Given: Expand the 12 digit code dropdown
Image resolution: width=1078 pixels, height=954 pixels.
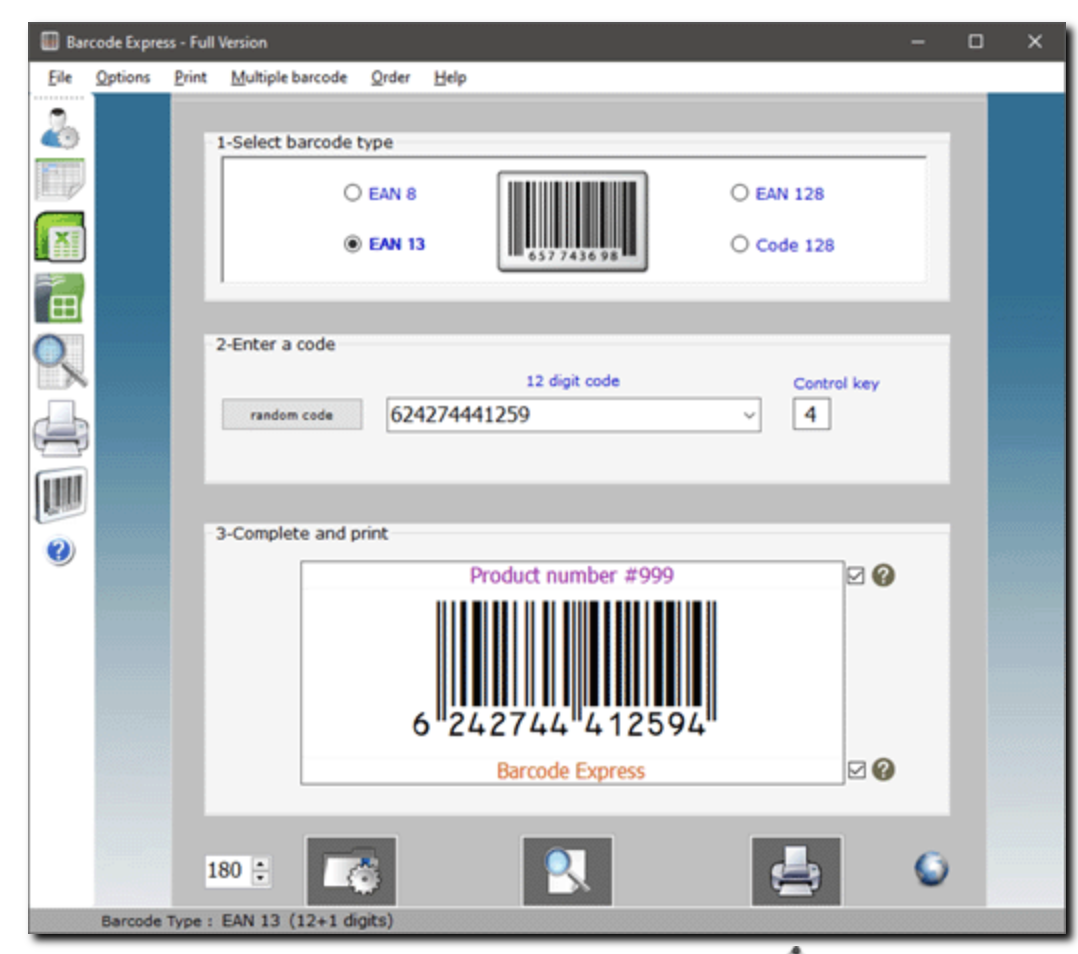Looking at the screenshot, I should pos(751,413).
